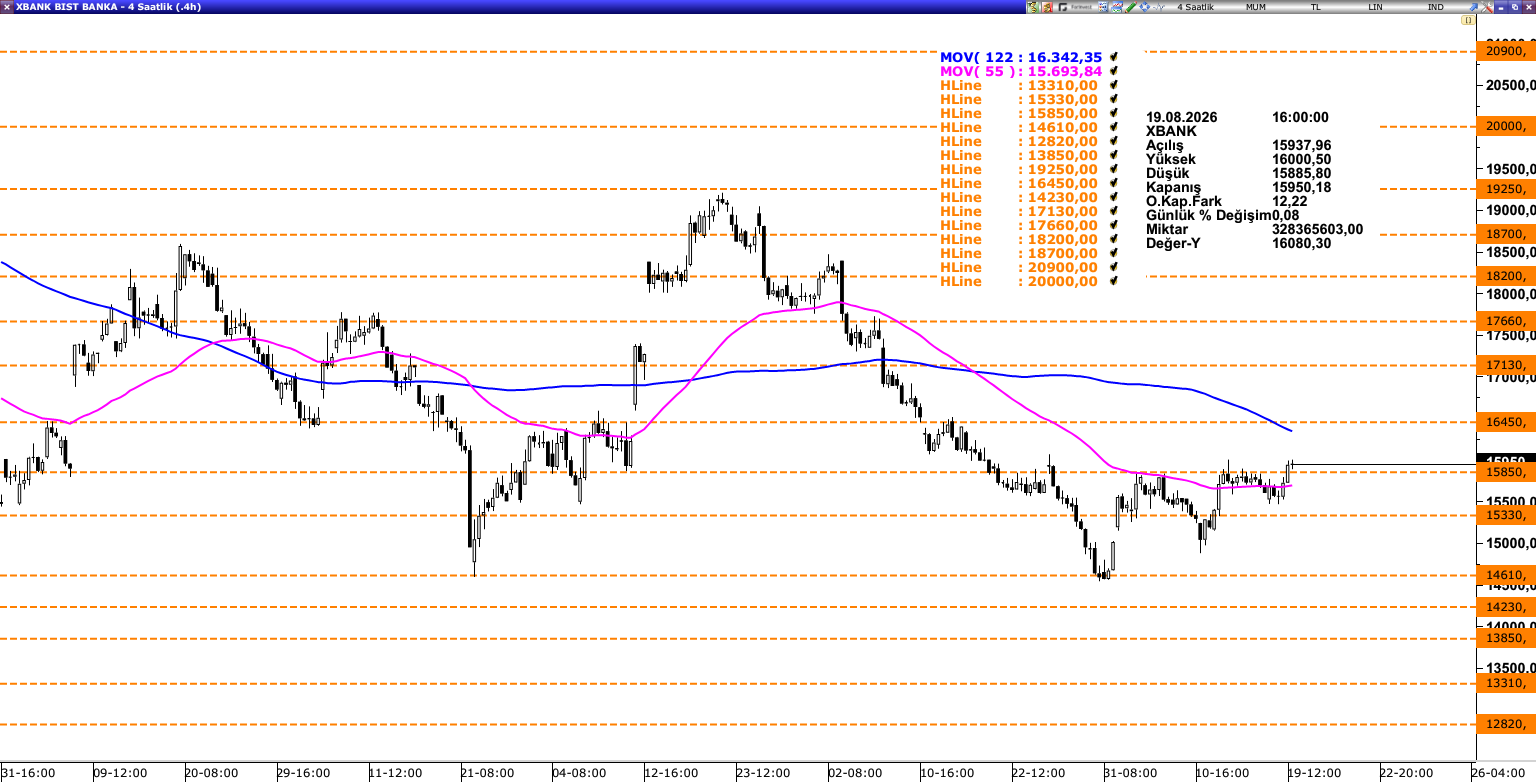Toggle the HLine 14610,00 checkmark
The height and width of the screenshot is (782, 1536).
point(1113,127)
